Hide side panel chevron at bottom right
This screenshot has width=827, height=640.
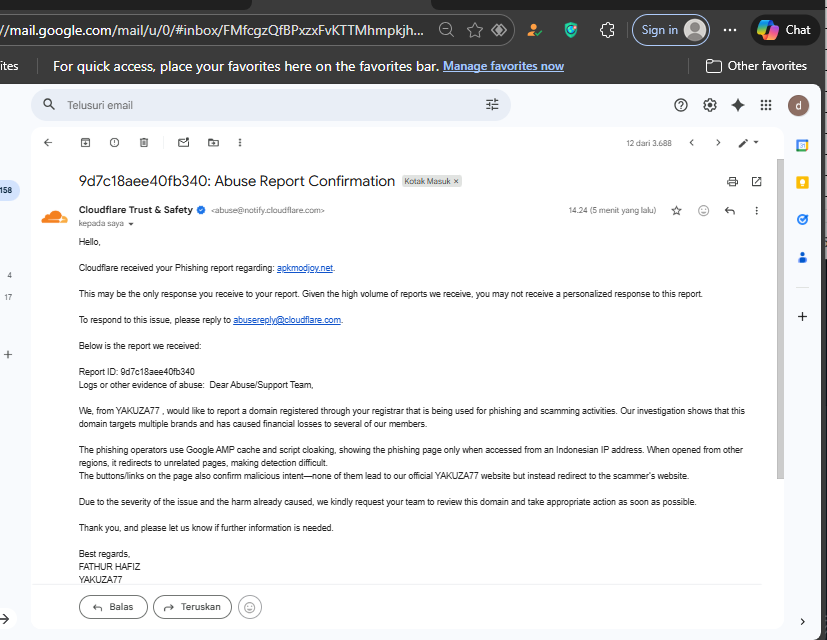coord(802,622)
